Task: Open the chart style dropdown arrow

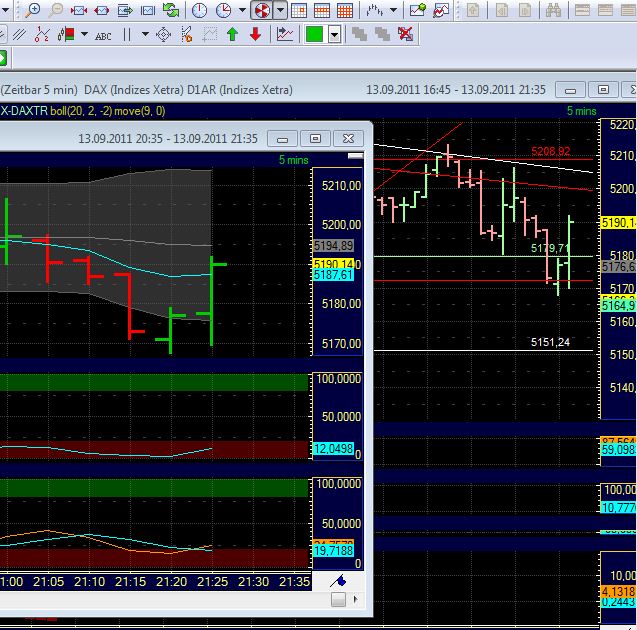Action: tap(393, 10)
